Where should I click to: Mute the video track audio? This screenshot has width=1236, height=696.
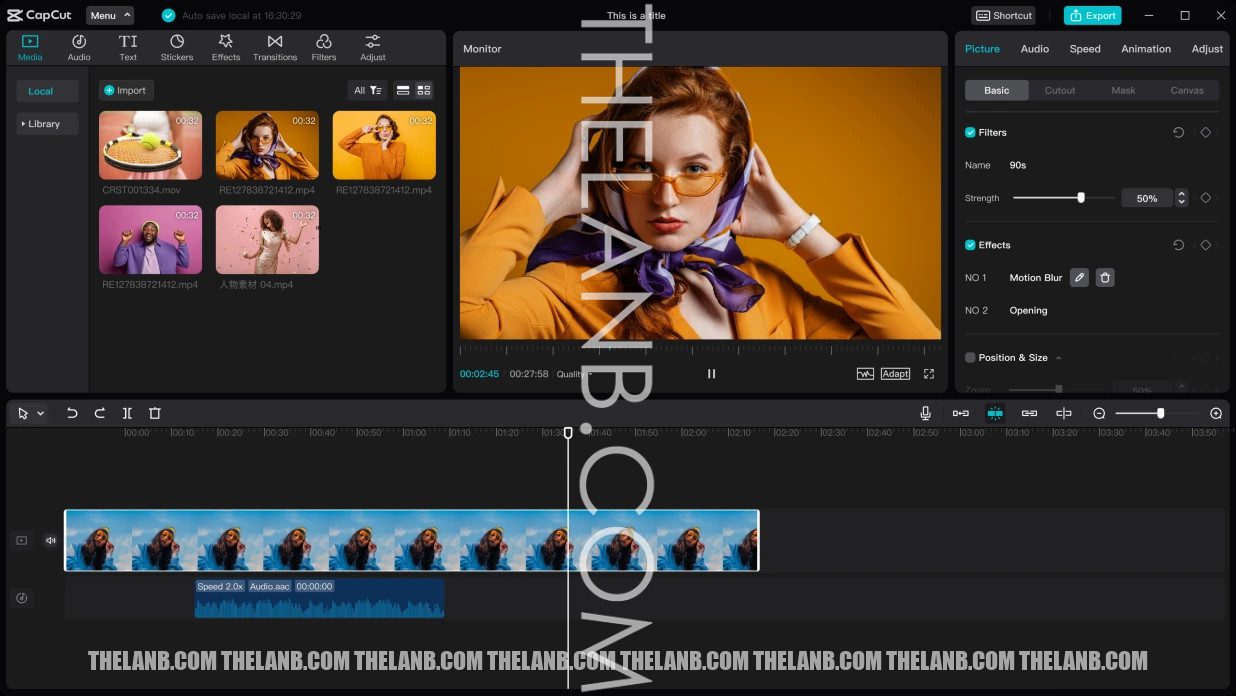coord(51,541)
